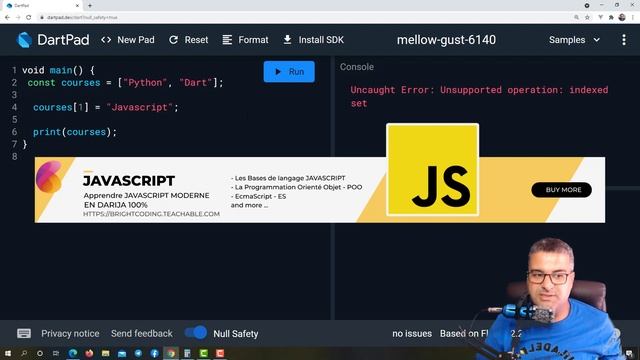
Task: Open the Chrome profile avatar
Action: pyautogui.click(x=622, y=17)
